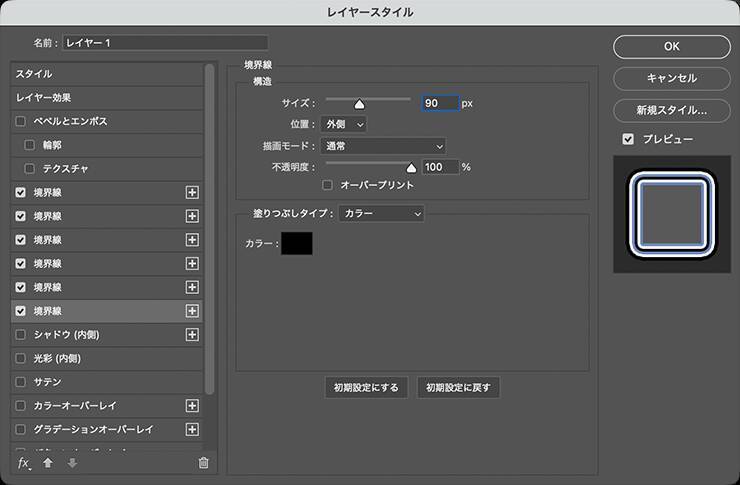Image resolution: width=740 pixels, height=485 pixels.
Task: Click plus icon beside グラデーションオーバーレイ
Action: point(192,429)
